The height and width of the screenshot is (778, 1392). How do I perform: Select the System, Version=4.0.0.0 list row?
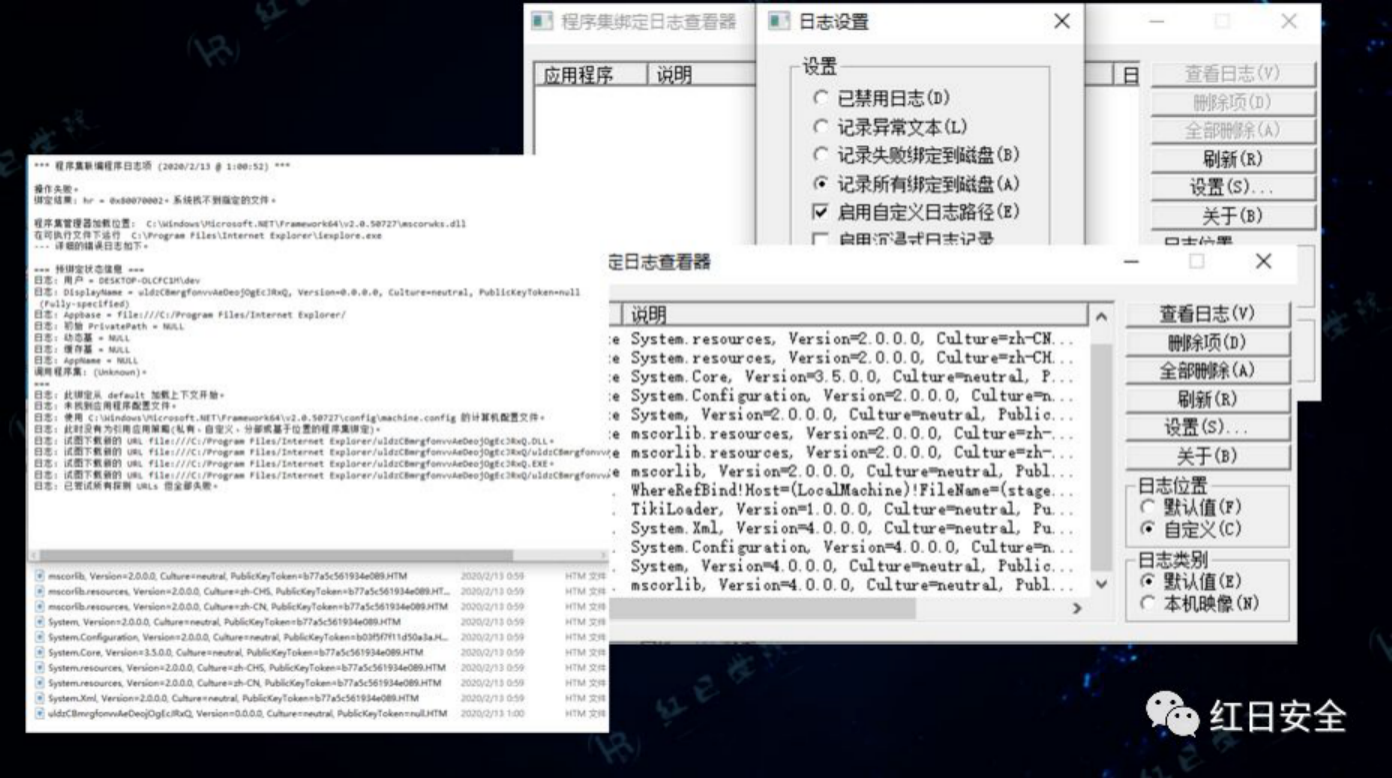tap(850, 566)
